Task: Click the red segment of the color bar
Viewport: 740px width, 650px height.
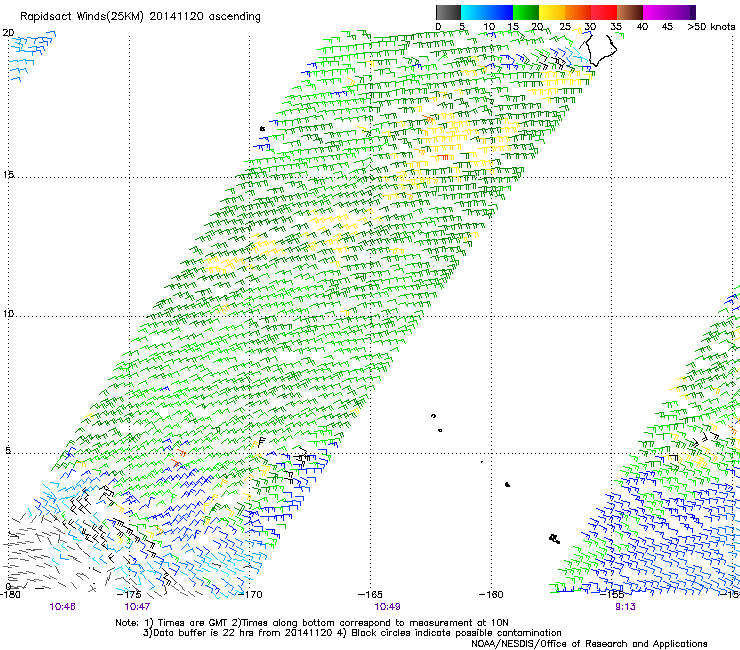Action: pyautogui.click(x=604, y=12)
